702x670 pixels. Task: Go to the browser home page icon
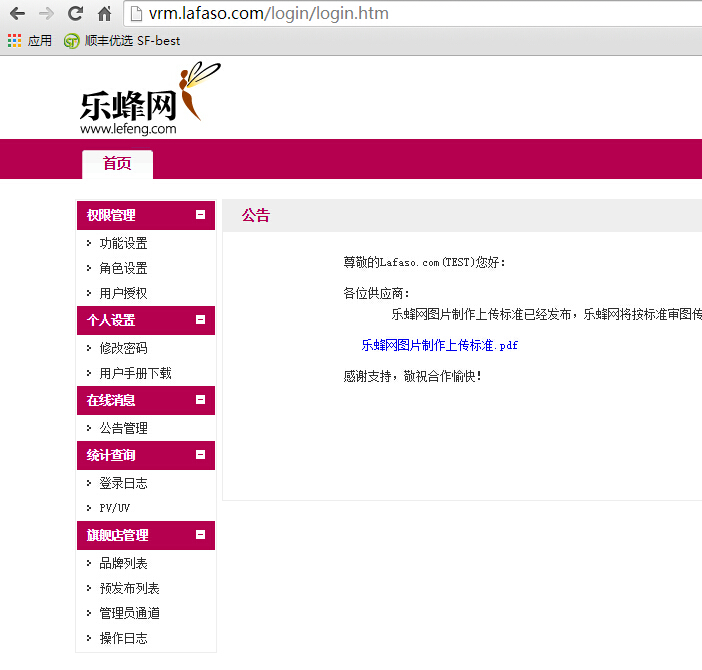(105, 14)
